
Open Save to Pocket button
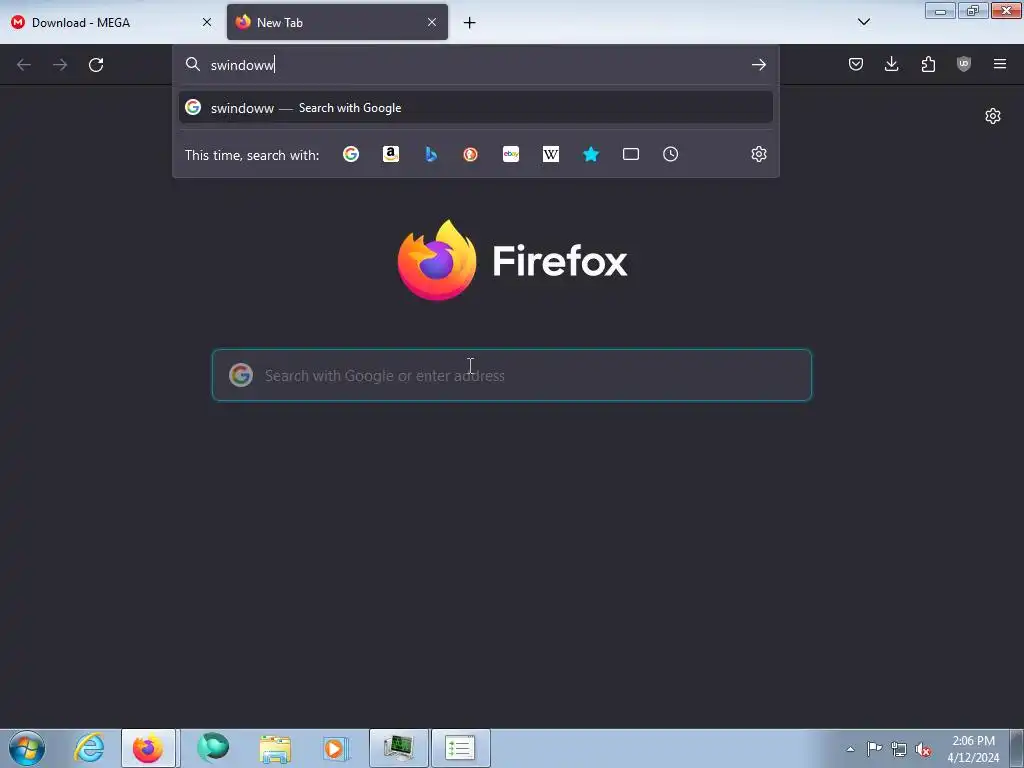pos(856,64)
